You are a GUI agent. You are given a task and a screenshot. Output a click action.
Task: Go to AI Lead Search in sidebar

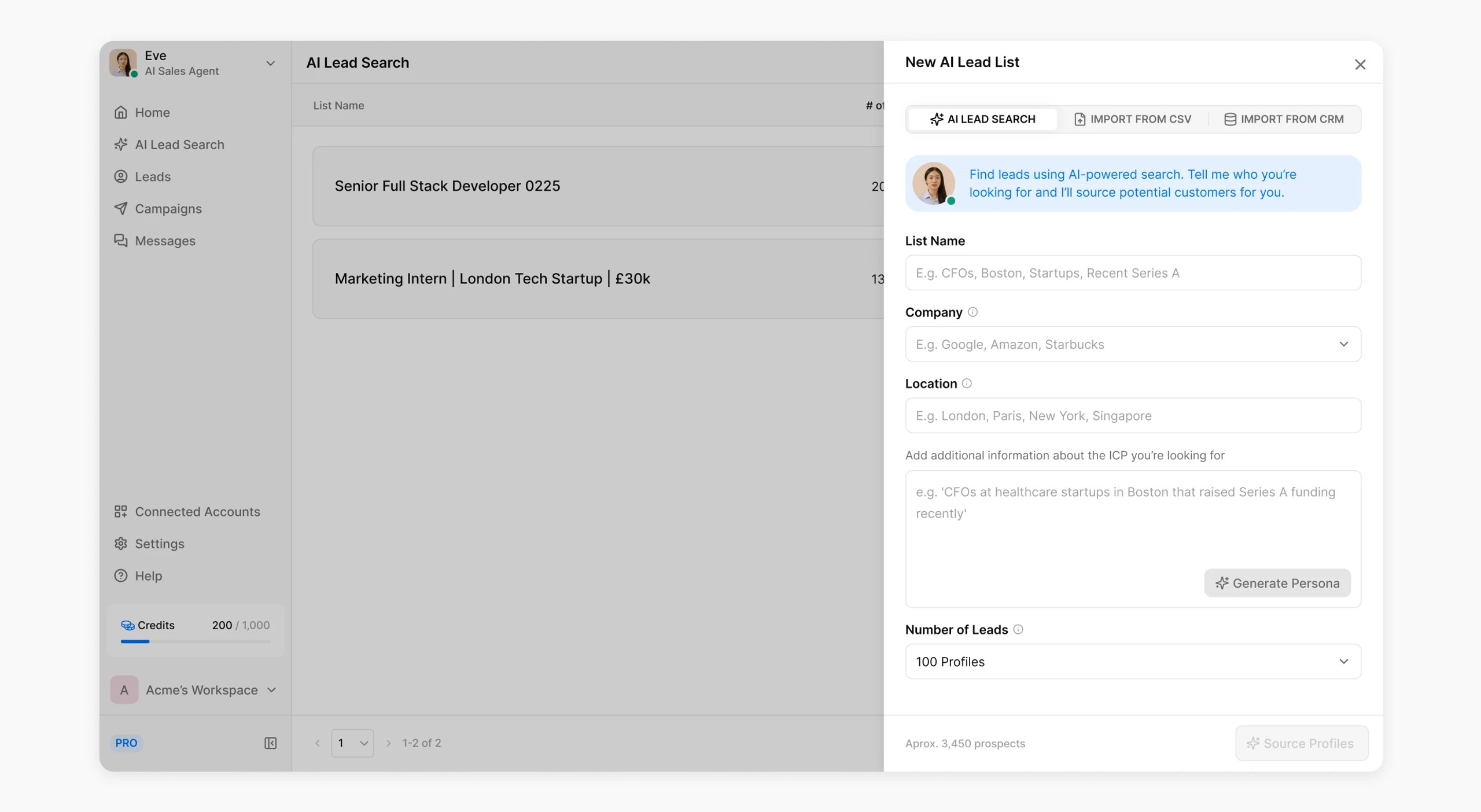pyautogui.click(x=169, y=145)
